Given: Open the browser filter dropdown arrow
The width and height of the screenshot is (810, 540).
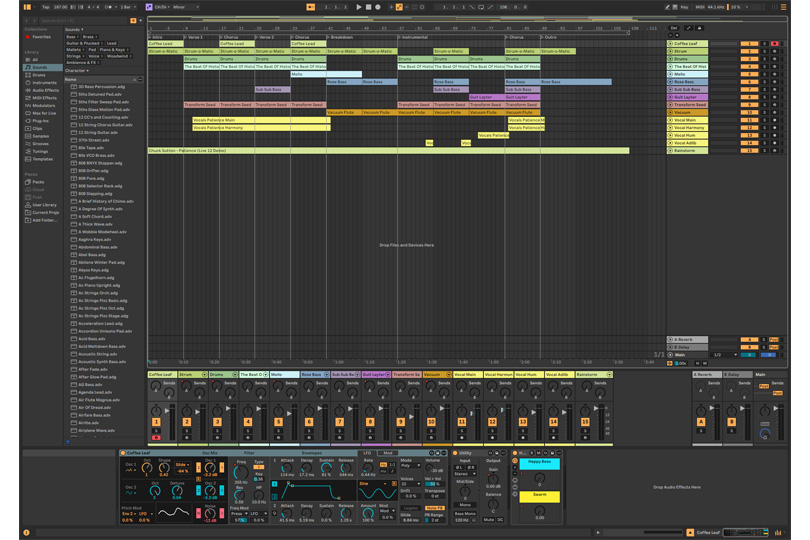Looking at the screenshot, I should pos(141,21).
